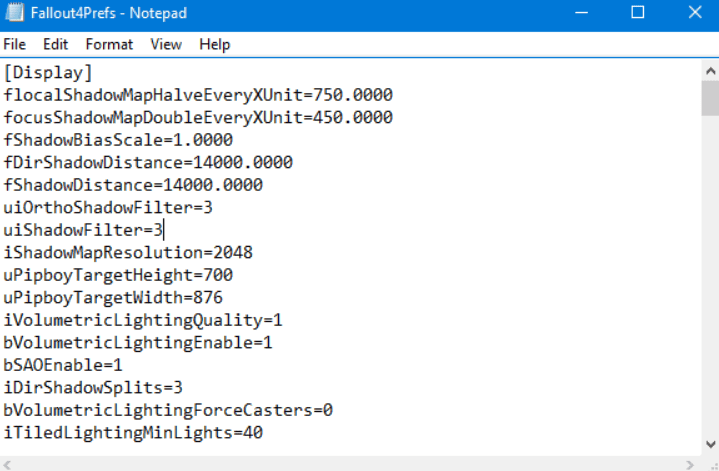Click the Fallout4Prefs - Notepad title text
The width and height of the screenshot is (719, 471).
[109, 13]
